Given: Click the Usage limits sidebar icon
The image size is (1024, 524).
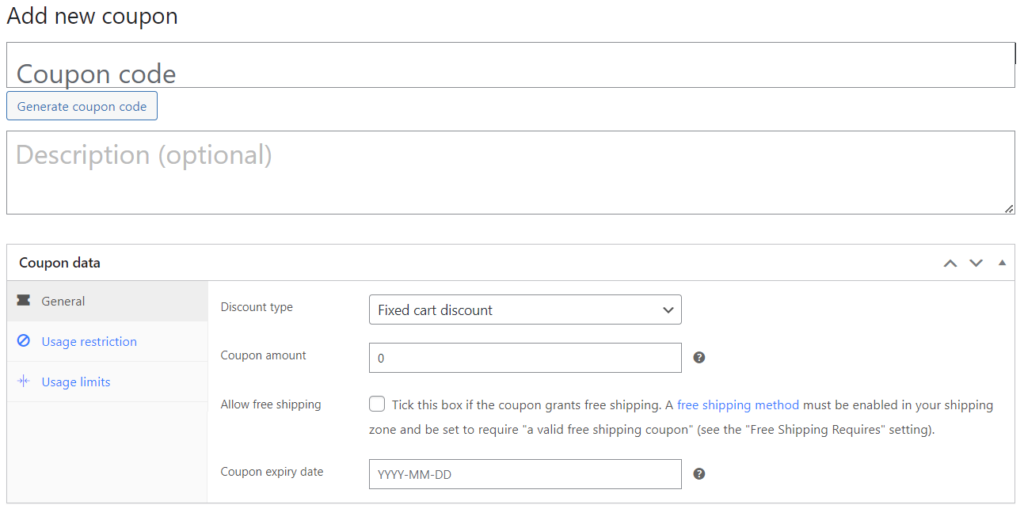Looking at the screenshot, I should pos(24,382).
